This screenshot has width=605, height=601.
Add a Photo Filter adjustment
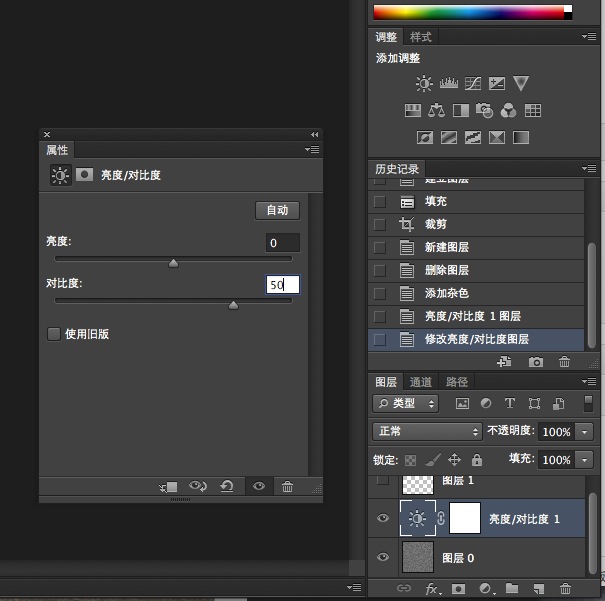pos(484,111)
